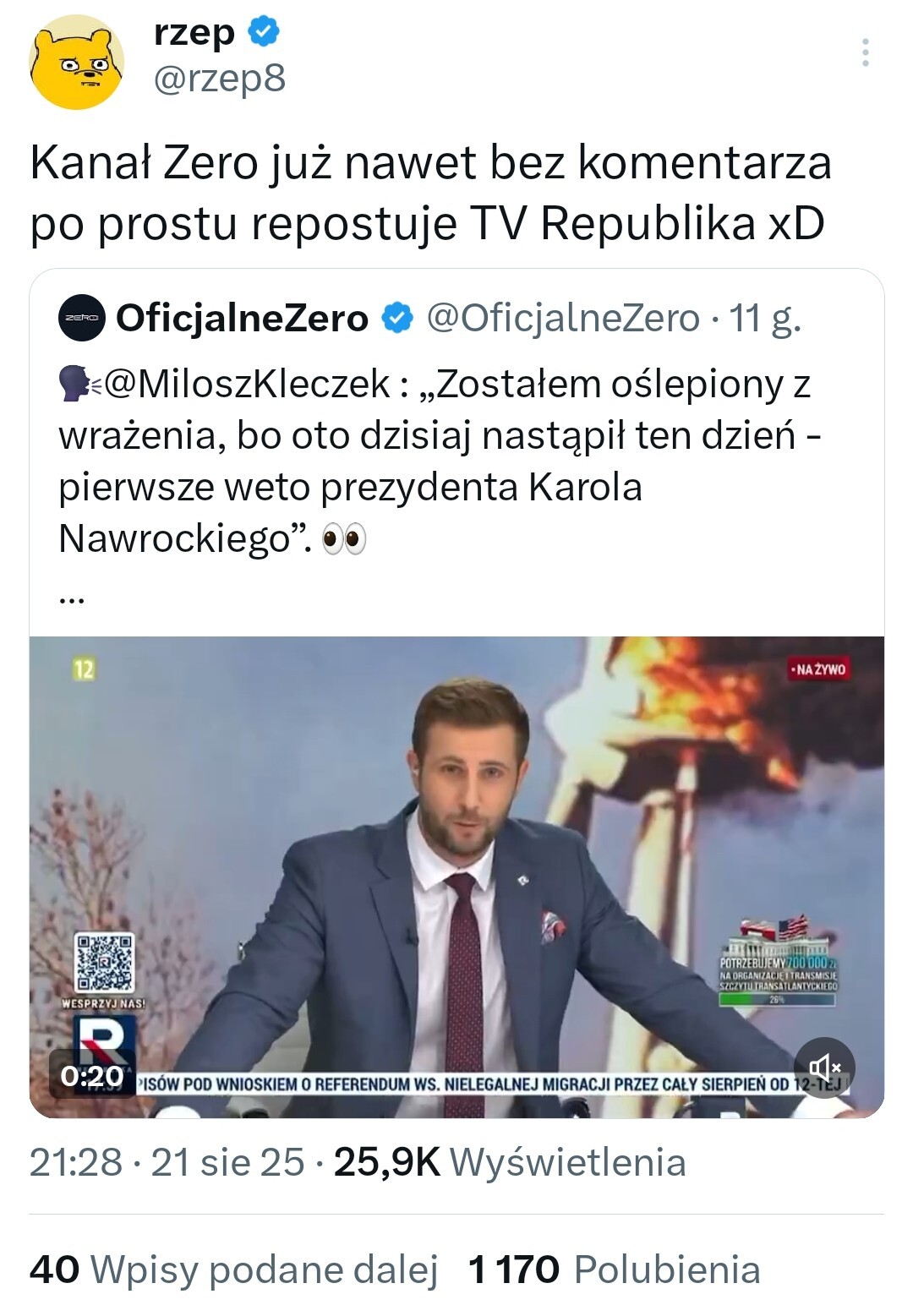913x1316 pixels.
Task: Play the TV Republika video clip
Action: coord(456,876)
